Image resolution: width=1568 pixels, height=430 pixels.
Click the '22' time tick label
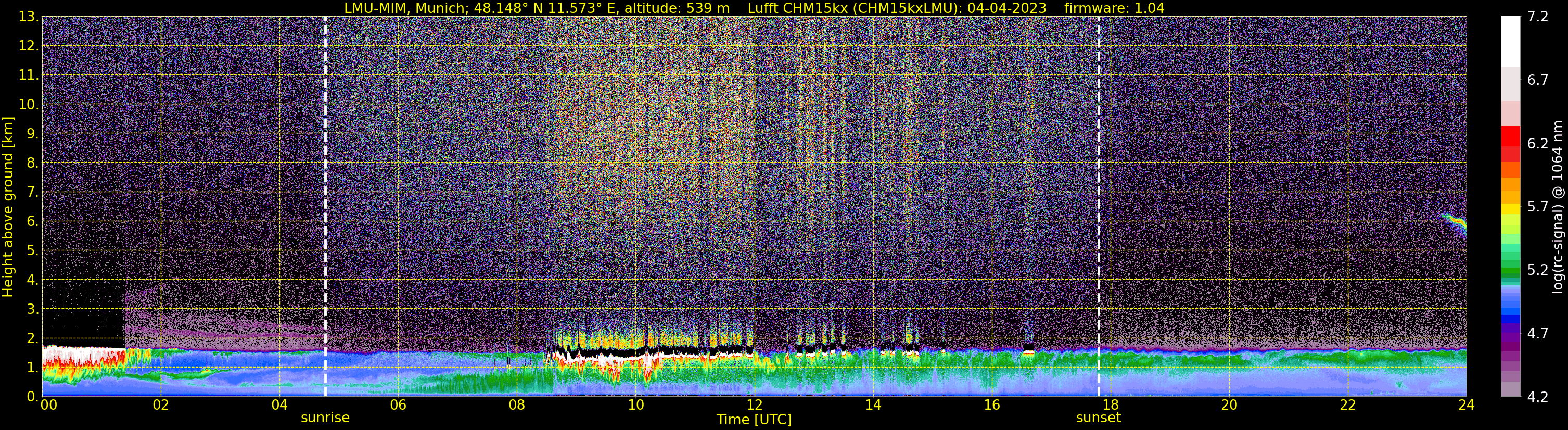[x=1348, y=405]
